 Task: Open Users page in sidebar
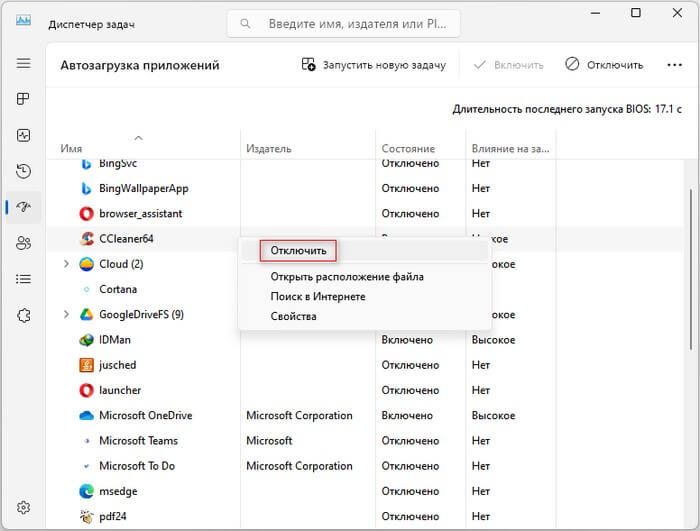pyautogui.click(x=23, y=243)
